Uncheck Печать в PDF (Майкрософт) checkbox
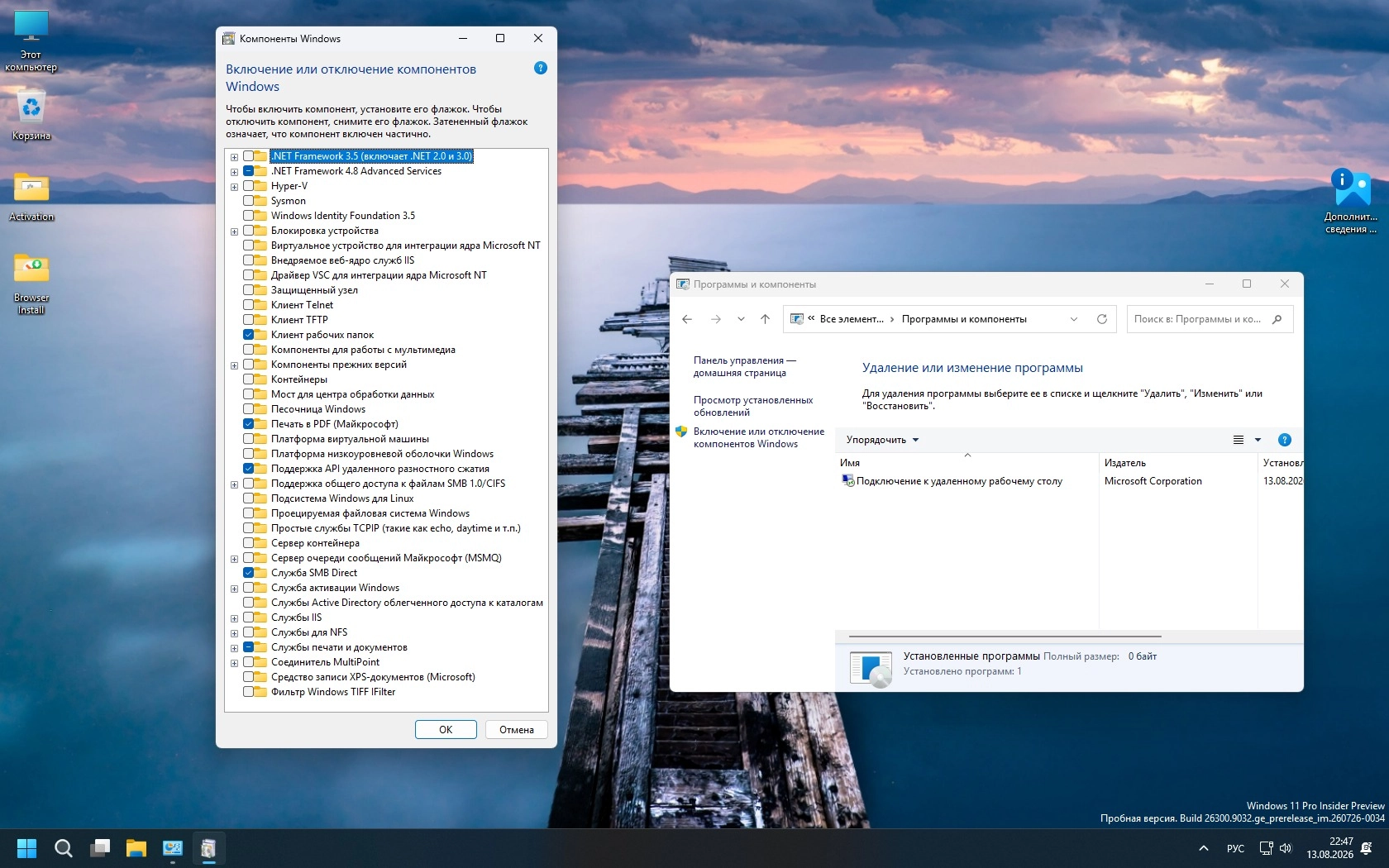This screenshot has width=1389, height=868. tap(249, 424)
